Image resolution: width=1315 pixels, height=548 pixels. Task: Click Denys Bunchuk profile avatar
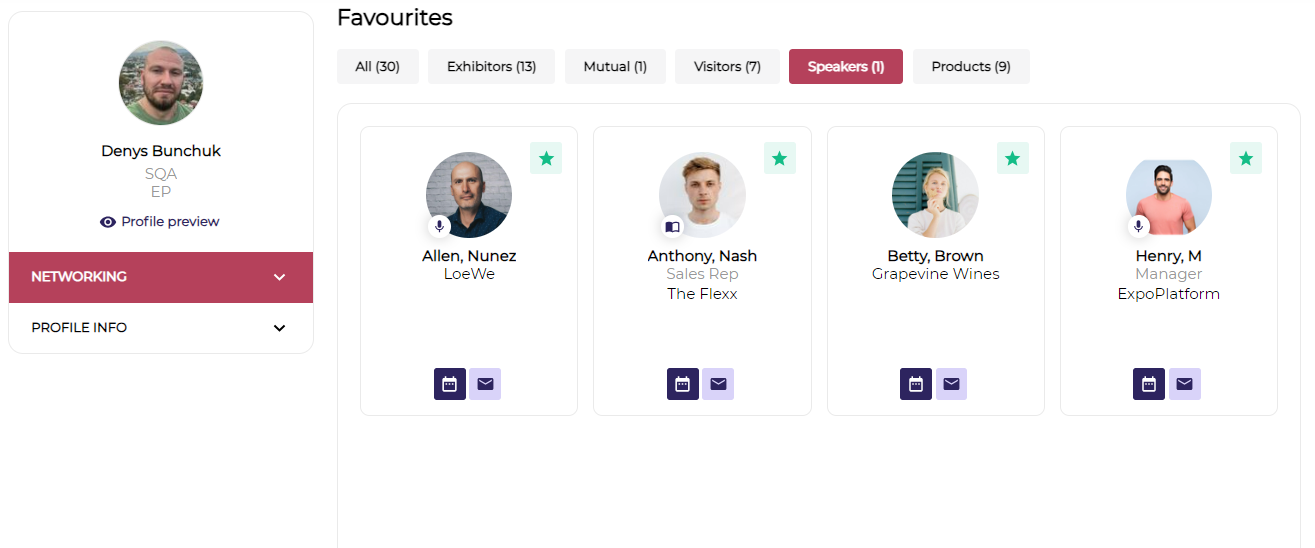point(161,83)
